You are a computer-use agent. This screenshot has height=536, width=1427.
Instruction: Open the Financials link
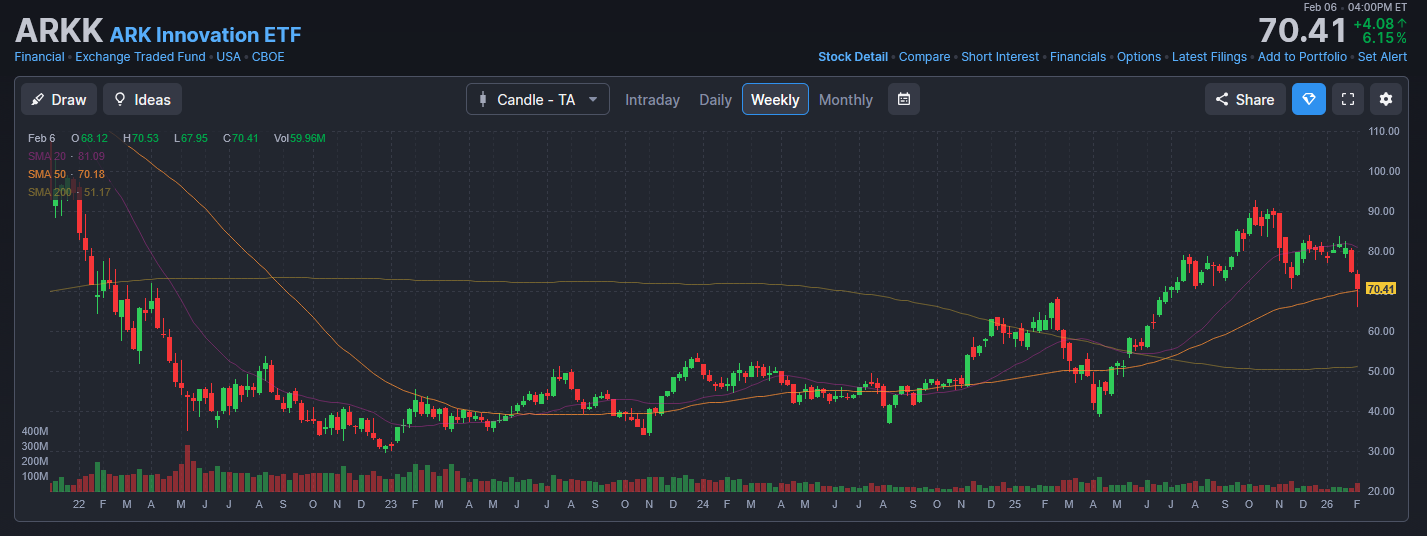pyautogui.click(x=1078, y=57)
